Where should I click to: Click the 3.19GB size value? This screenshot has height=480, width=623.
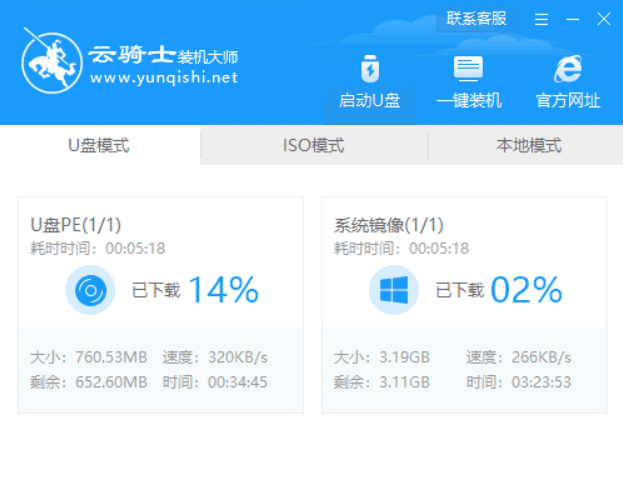(404, 357)
